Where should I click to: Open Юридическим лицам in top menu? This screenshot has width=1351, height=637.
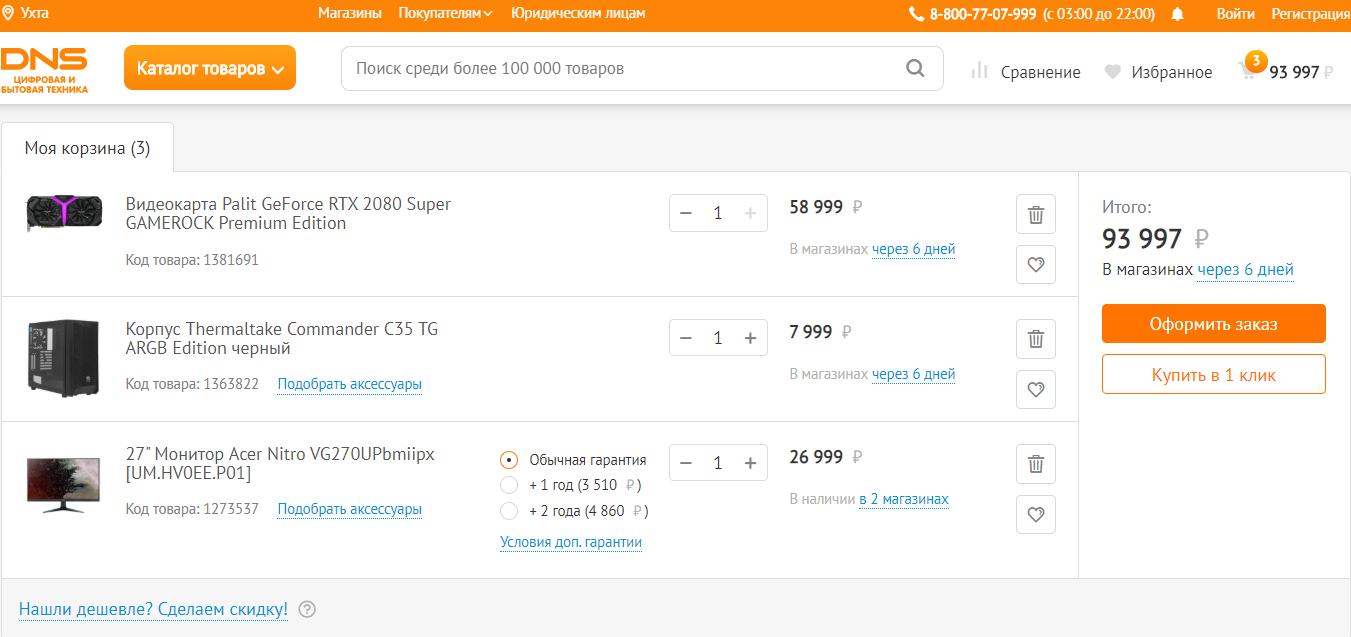pyautogui.click(x=578, y=13)
